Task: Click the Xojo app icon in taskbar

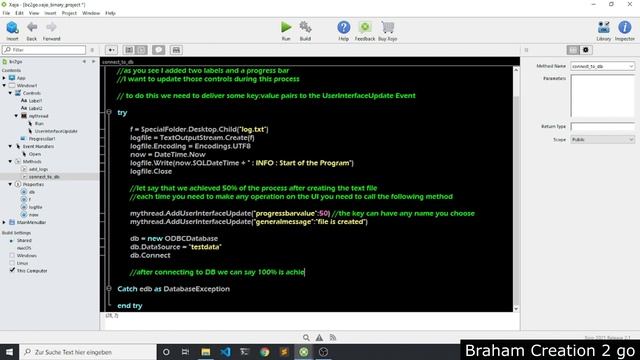Action: (304, 352)
